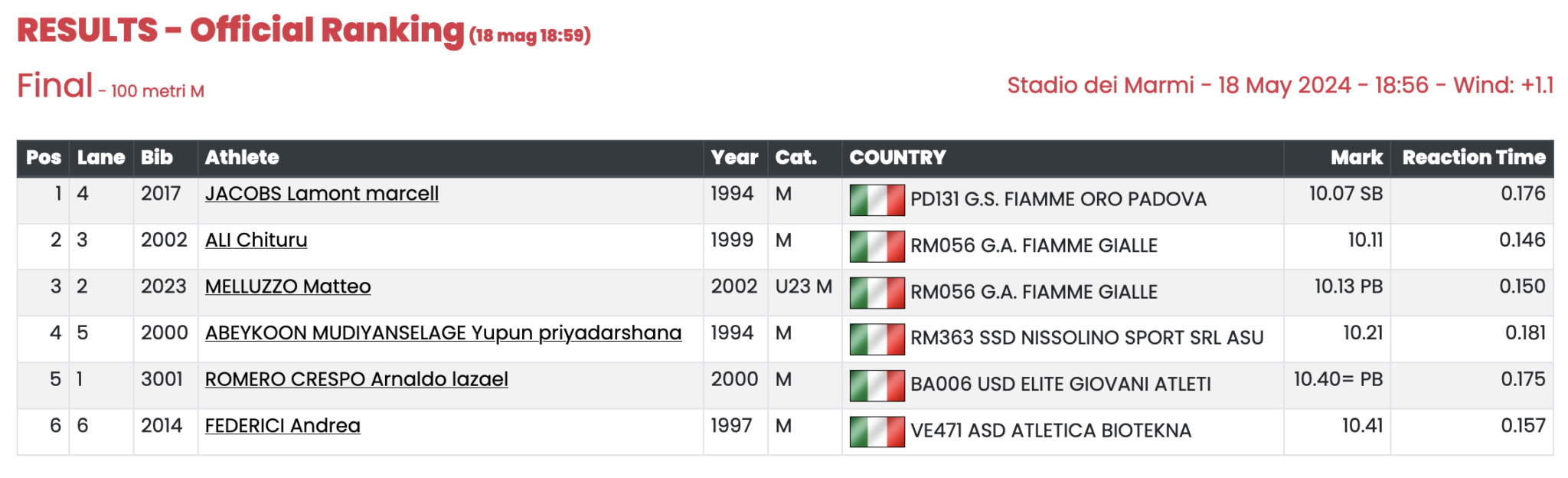Click the Pos column header
The width and height of the screenshot is (1568, 478).
(x=44, y=158)
